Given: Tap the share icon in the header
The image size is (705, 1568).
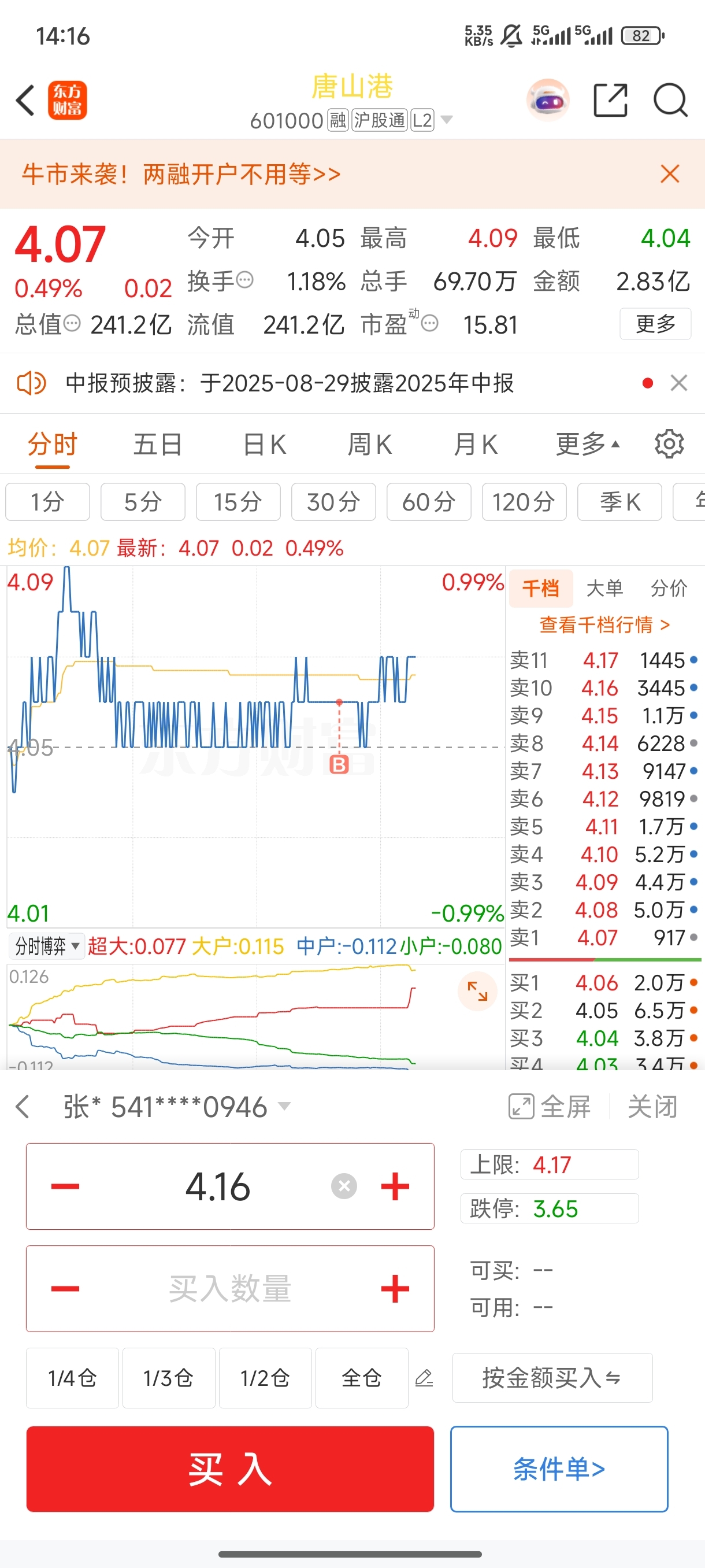Looking at the screenshot, I should click(x=610, y=100).
